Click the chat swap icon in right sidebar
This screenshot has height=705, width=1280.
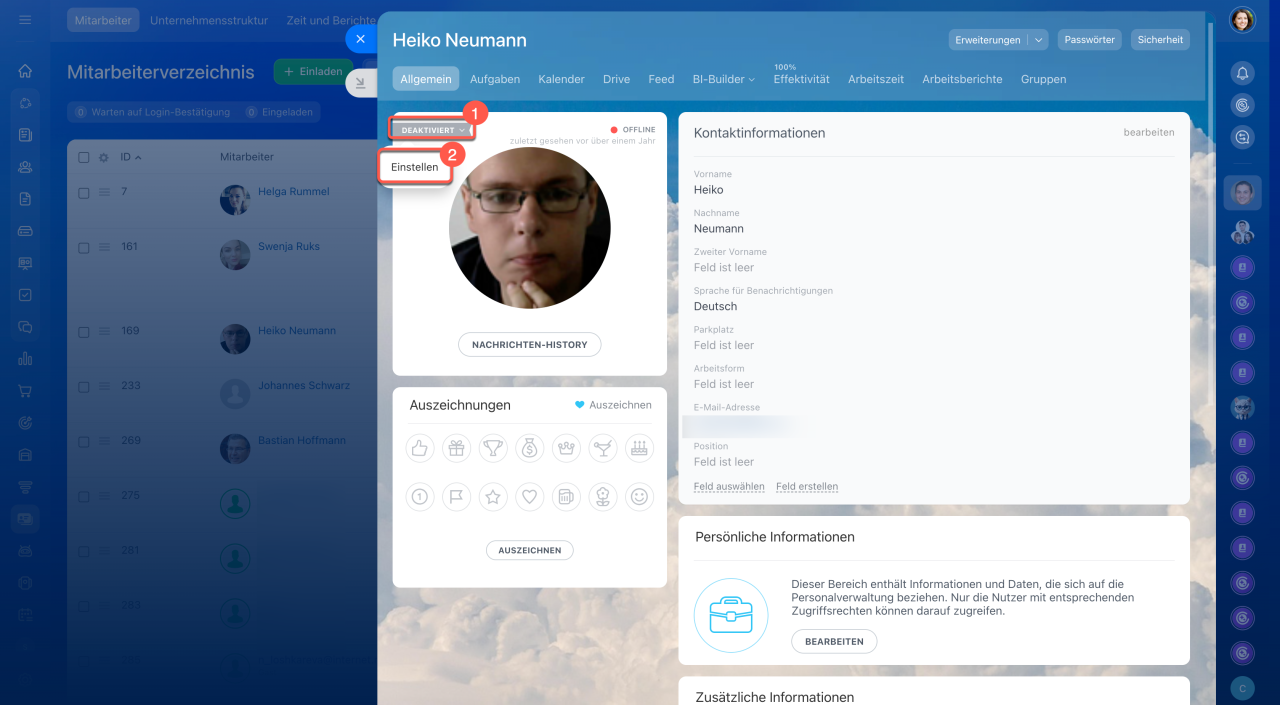pyautogui.click(x=1242, y=138)
